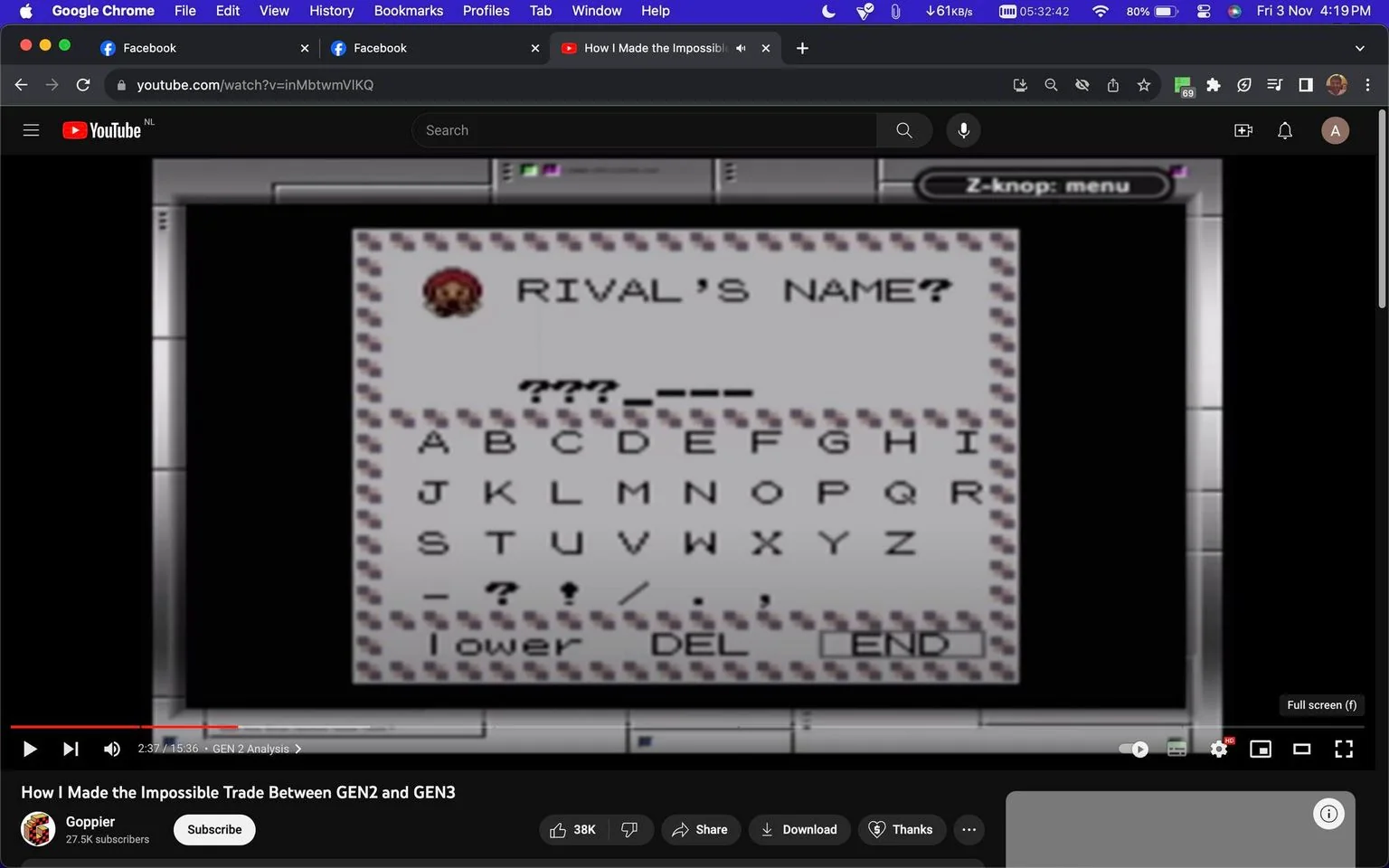
Task: Go full screen in the player
Action: (x=1344, y=749)
